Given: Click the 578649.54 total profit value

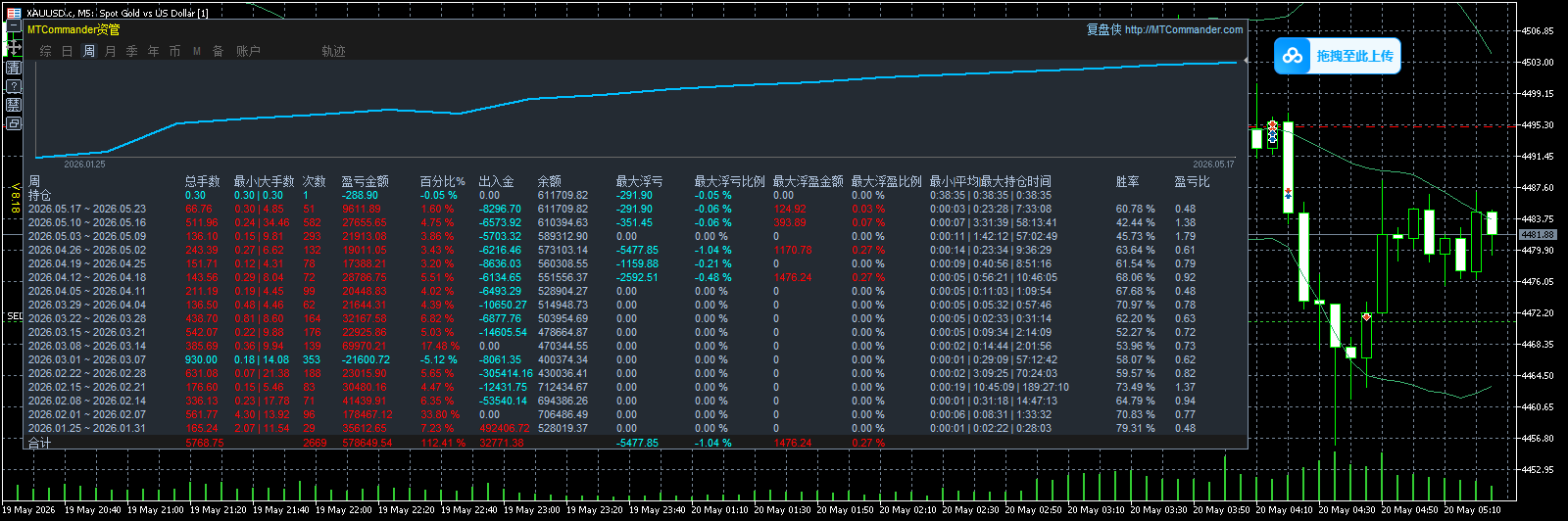Looking at the screenshot, I should 367,443.
